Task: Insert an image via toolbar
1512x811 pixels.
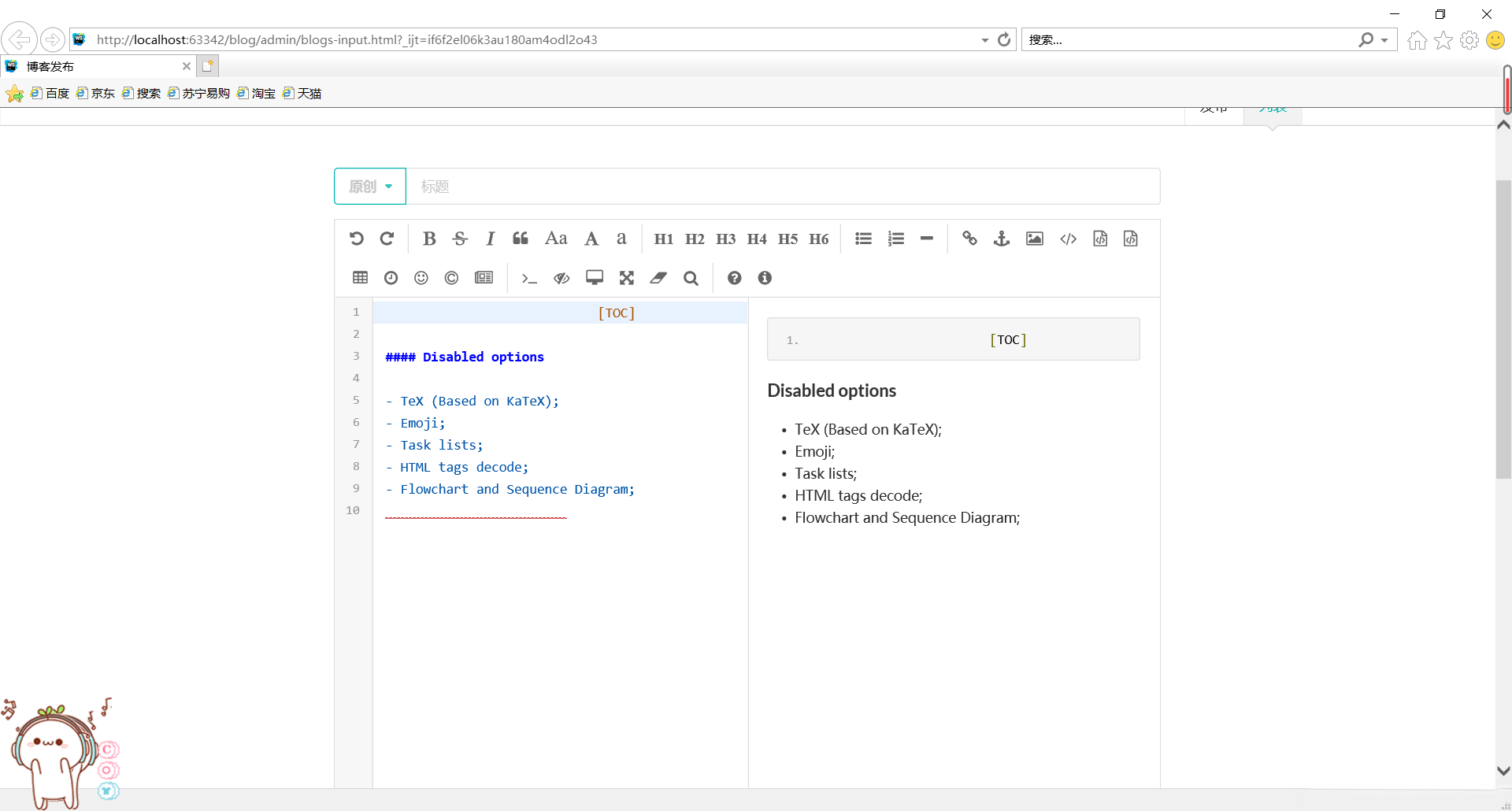Action: pyautogui.click(x=1034, y=239)
